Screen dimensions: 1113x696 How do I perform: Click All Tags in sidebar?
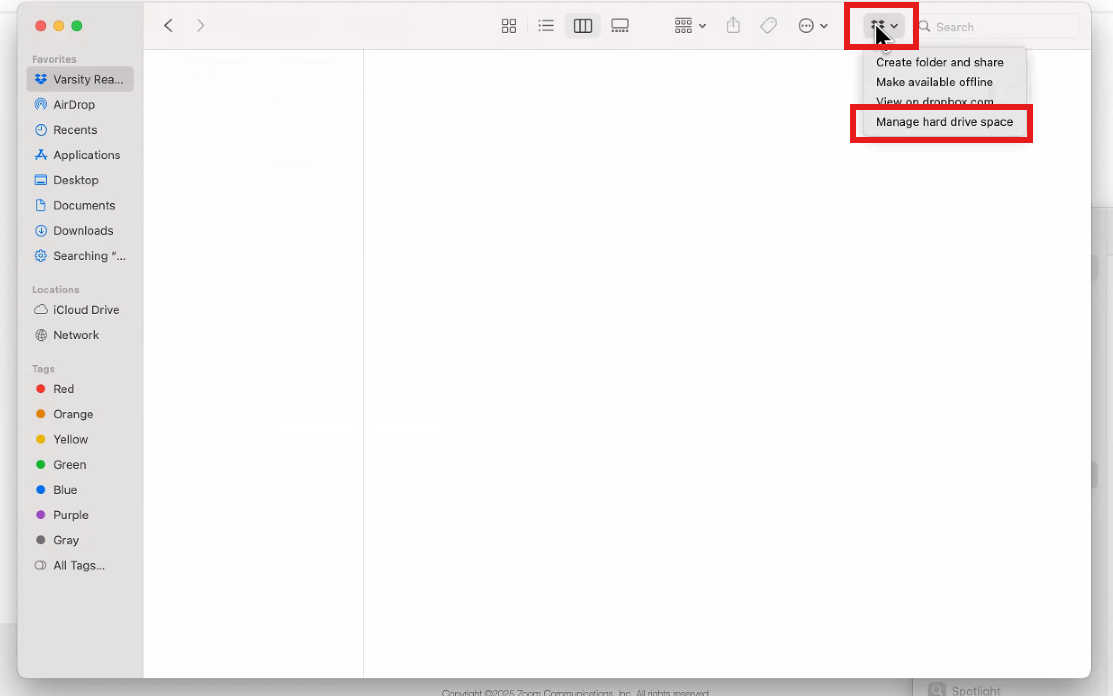point(78,566)
